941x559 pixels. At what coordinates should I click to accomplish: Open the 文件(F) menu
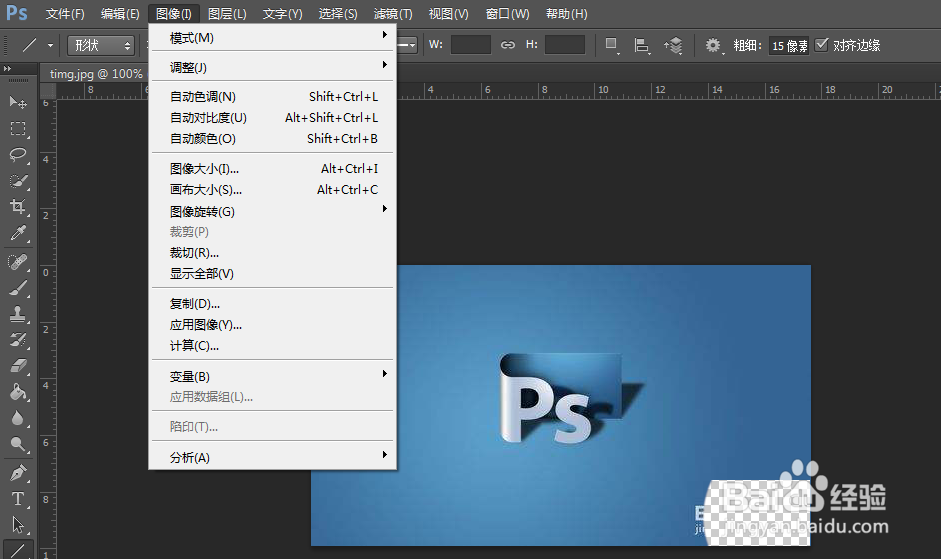pyautogui.click(x=65, y=13)
